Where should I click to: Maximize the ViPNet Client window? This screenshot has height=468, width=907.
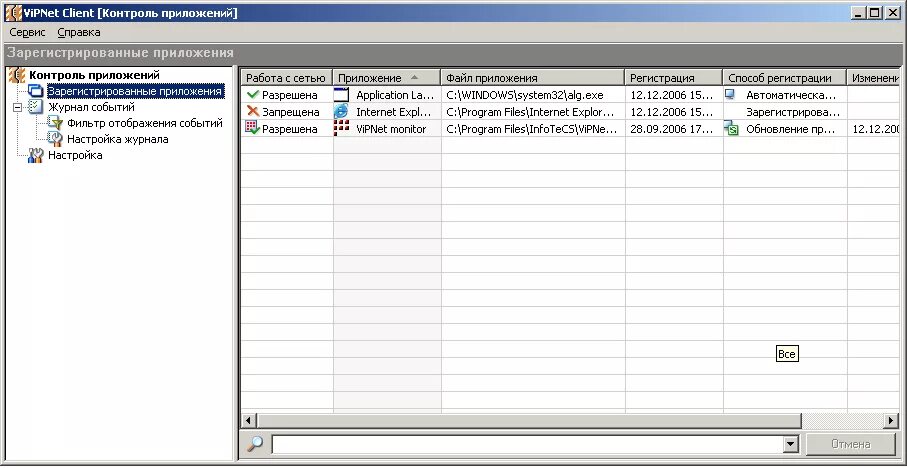[875, 13]
